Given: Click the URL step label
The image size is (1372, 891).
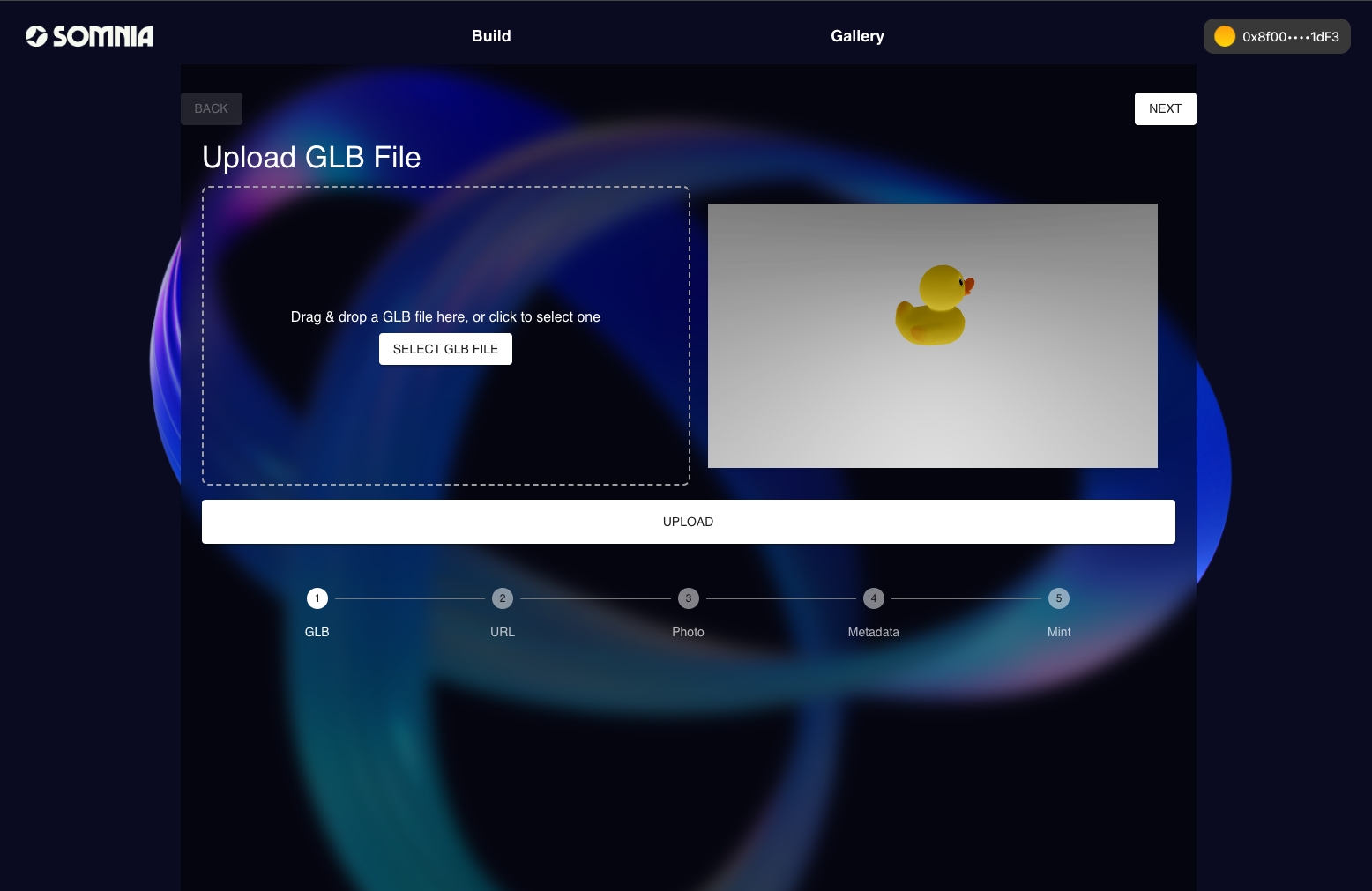Looking at the screenshot, I should [x=503, y=632].
